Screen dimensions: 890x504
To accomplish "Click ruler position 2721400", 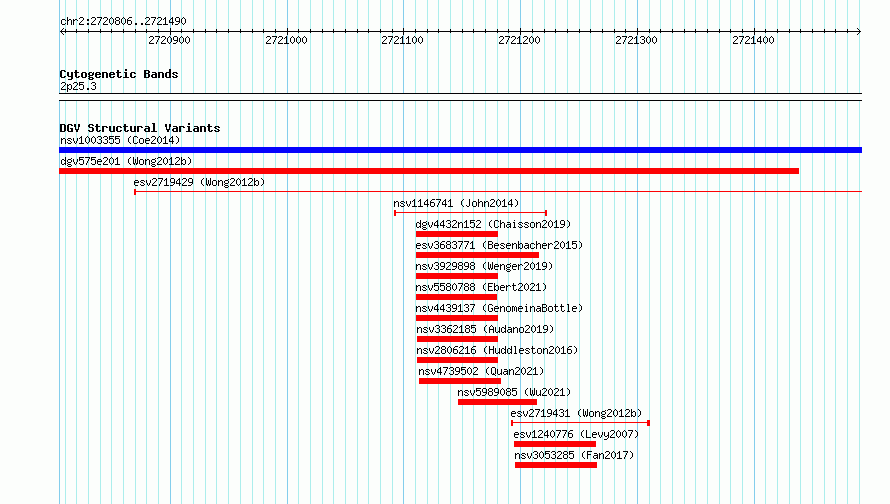I will click(753, 40).
